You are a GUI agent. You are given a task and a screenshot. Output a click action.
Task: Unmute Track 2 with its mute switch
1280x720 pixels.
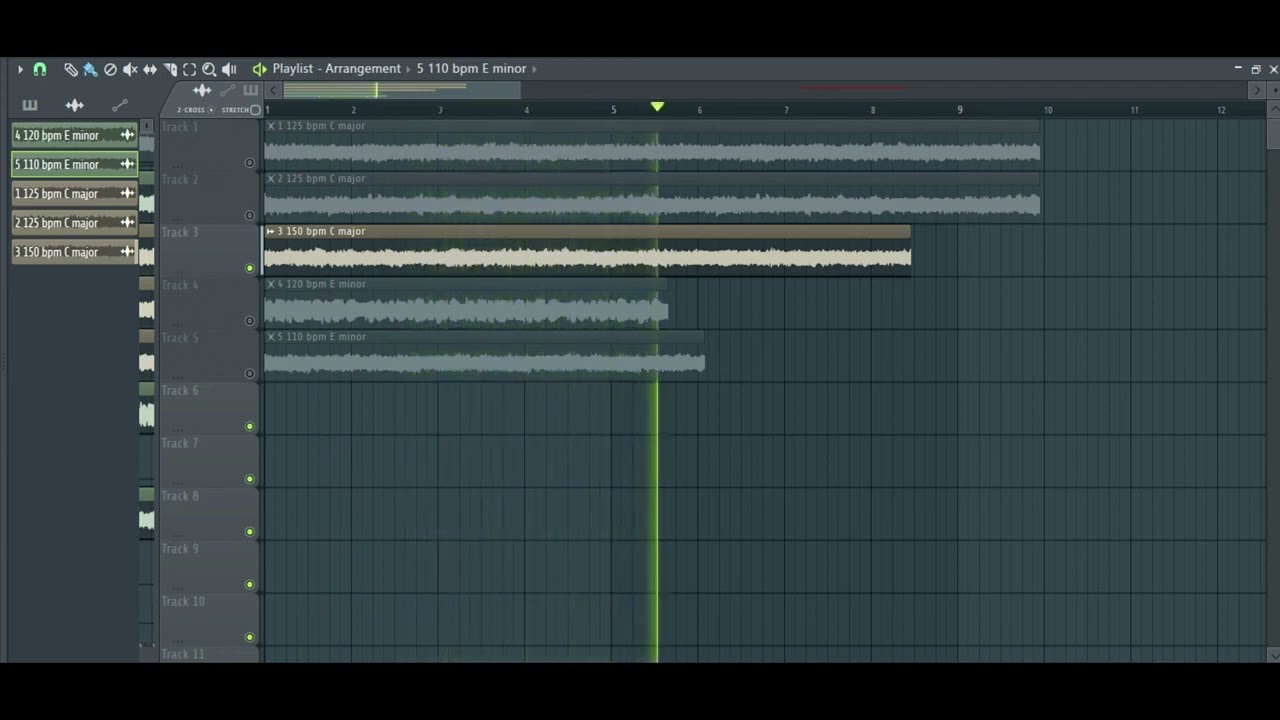(x=249, y=215)
